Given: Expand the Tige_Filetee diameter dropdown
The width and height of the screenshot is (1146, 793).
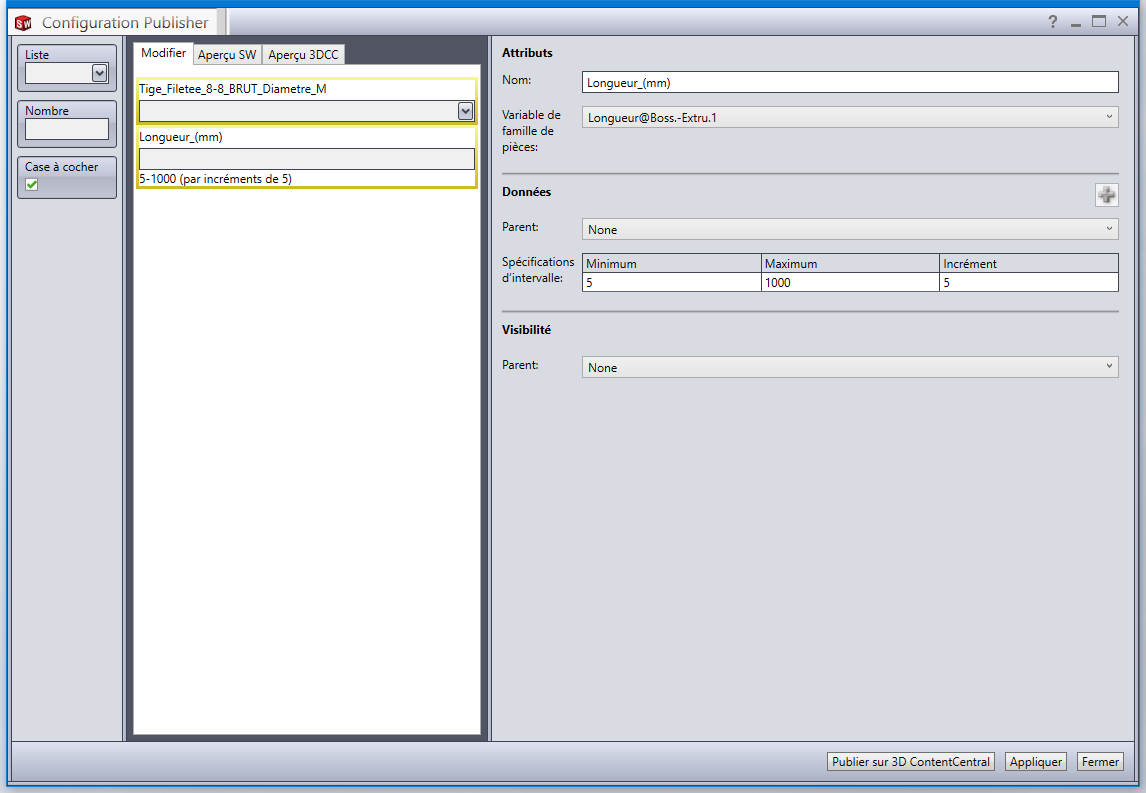Looking at the screenshot, I should (465, 111).
